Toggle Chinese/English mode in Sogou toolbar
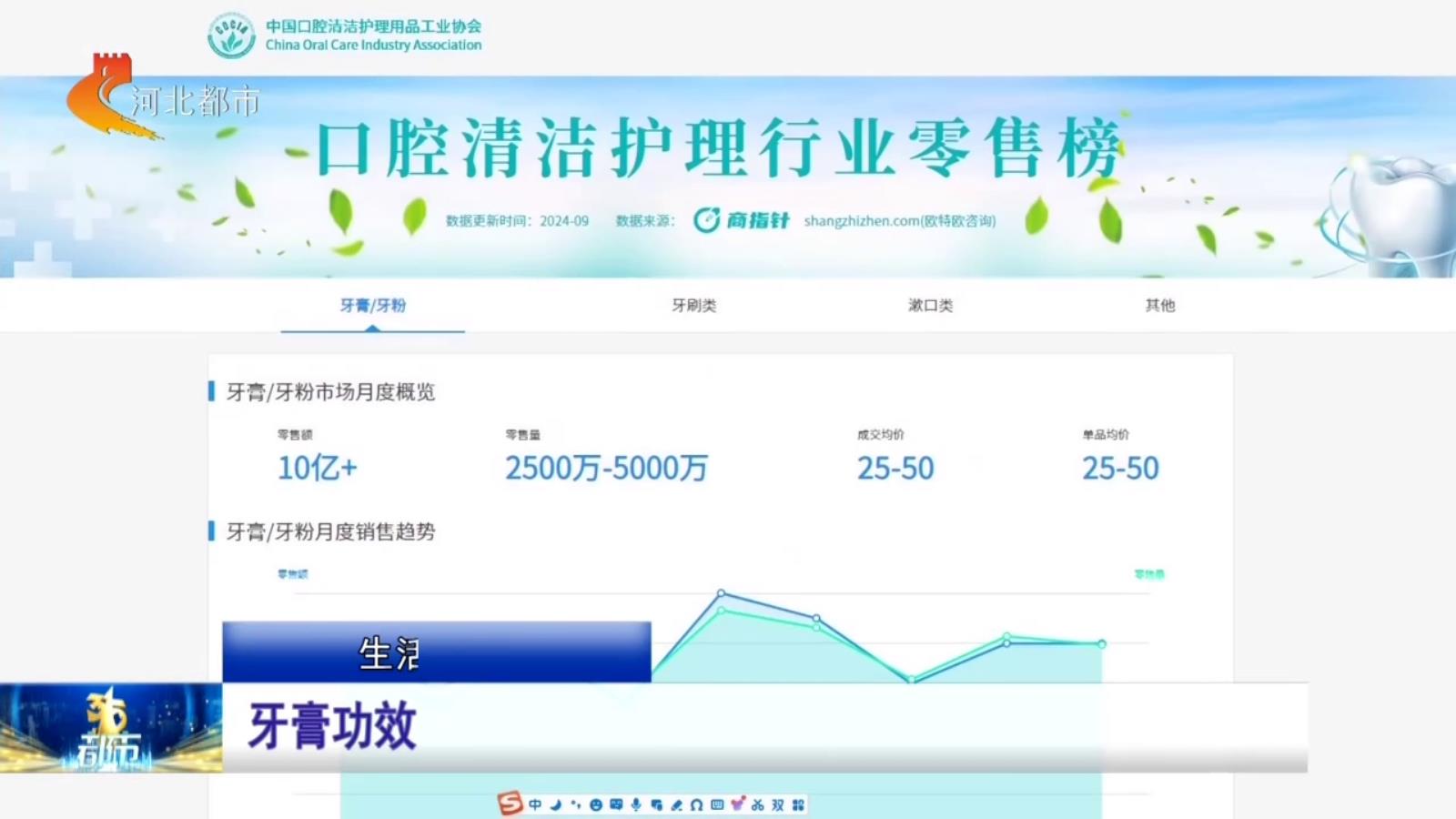This screenshot has height=819, width=1456. (535, 804)
